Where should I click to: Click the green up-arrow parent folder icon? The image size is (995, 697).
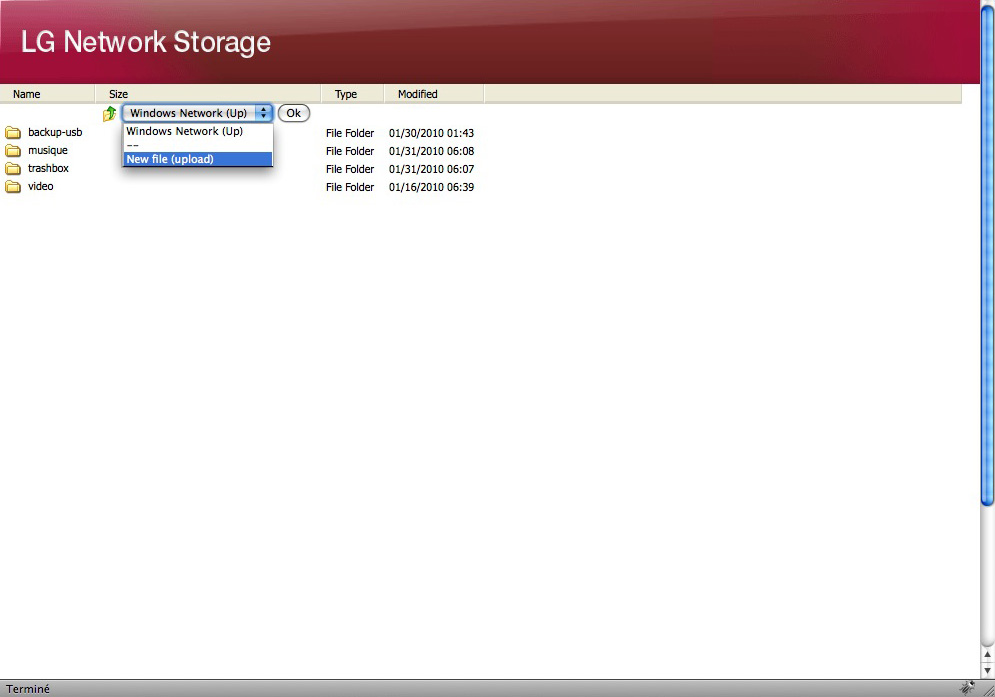109,114
